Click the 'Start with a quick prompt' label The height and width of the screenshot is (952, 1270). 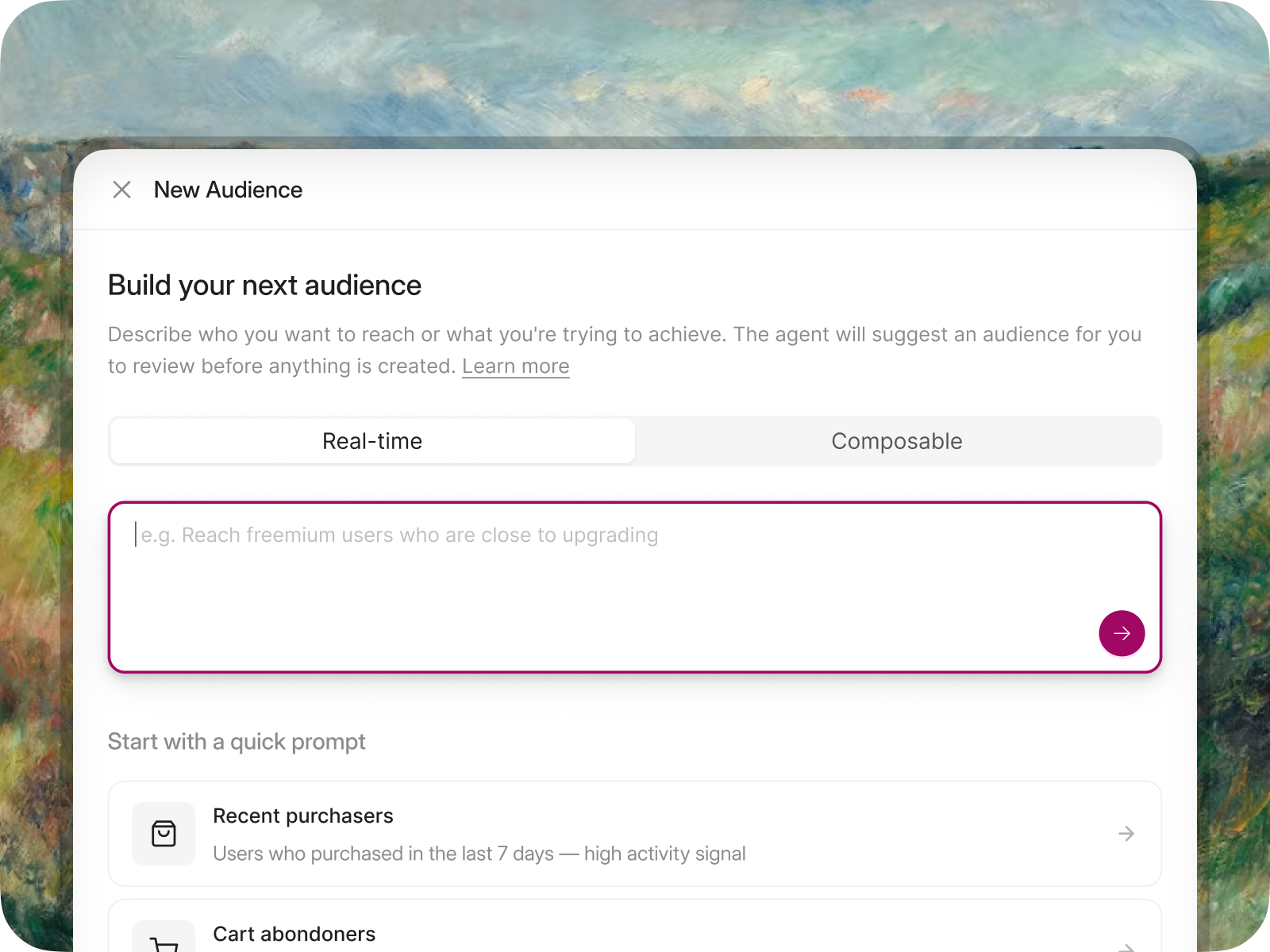[x=237, y=742]
